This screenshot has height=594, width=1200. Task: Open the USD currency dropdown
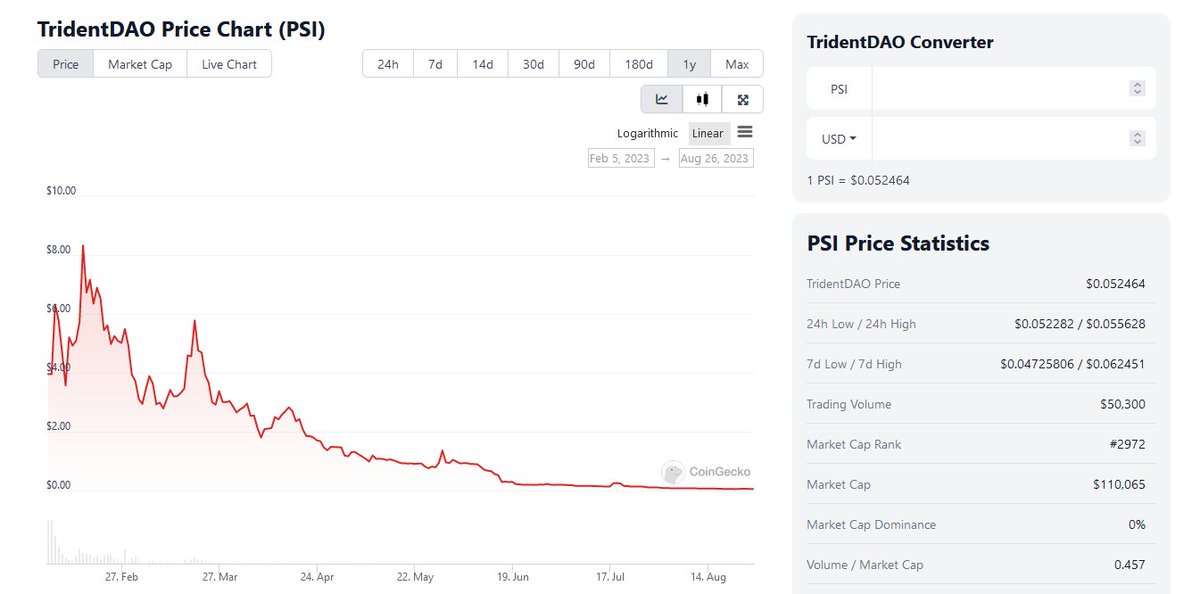[x=839, y=139]
